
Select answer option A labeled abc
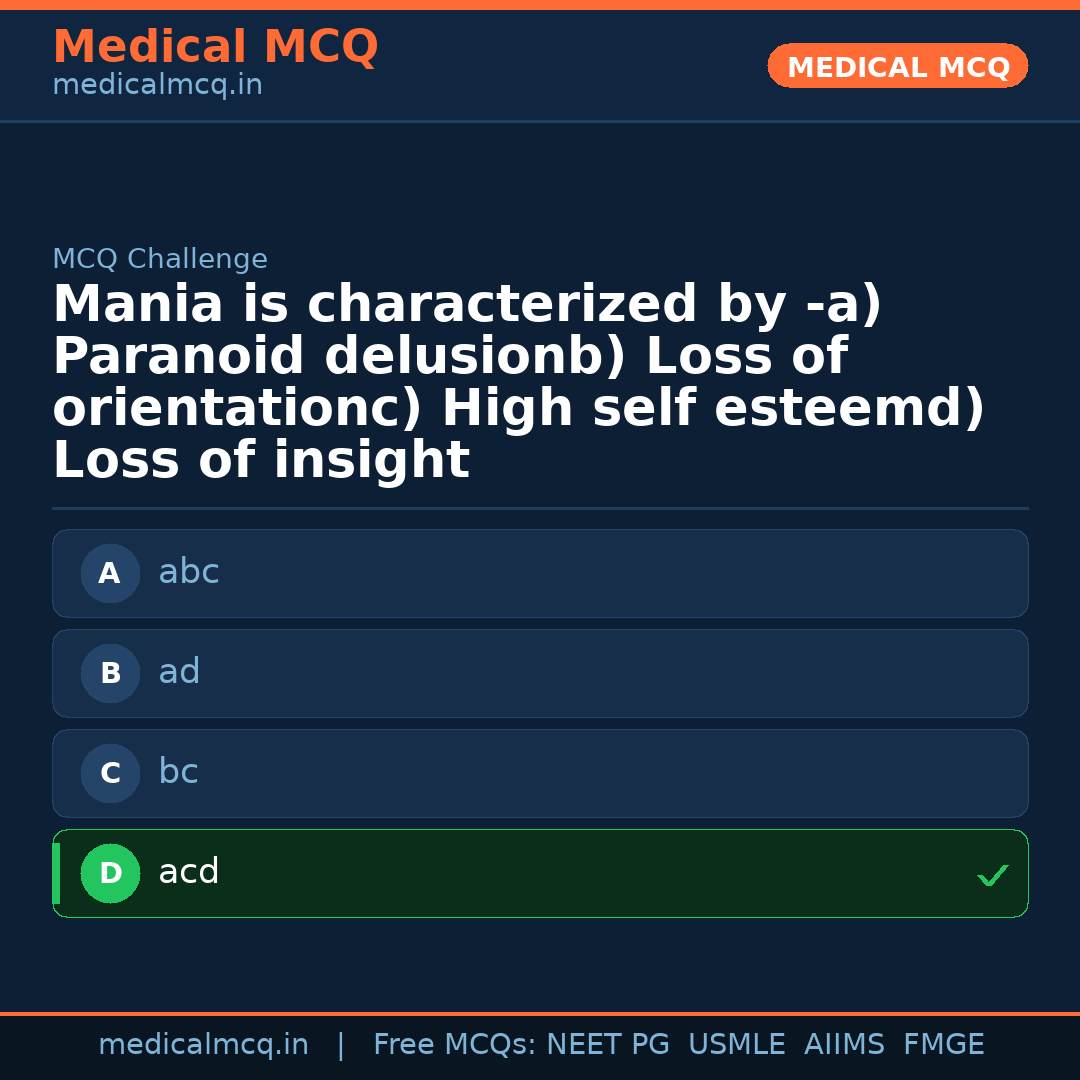click(540, 573)
